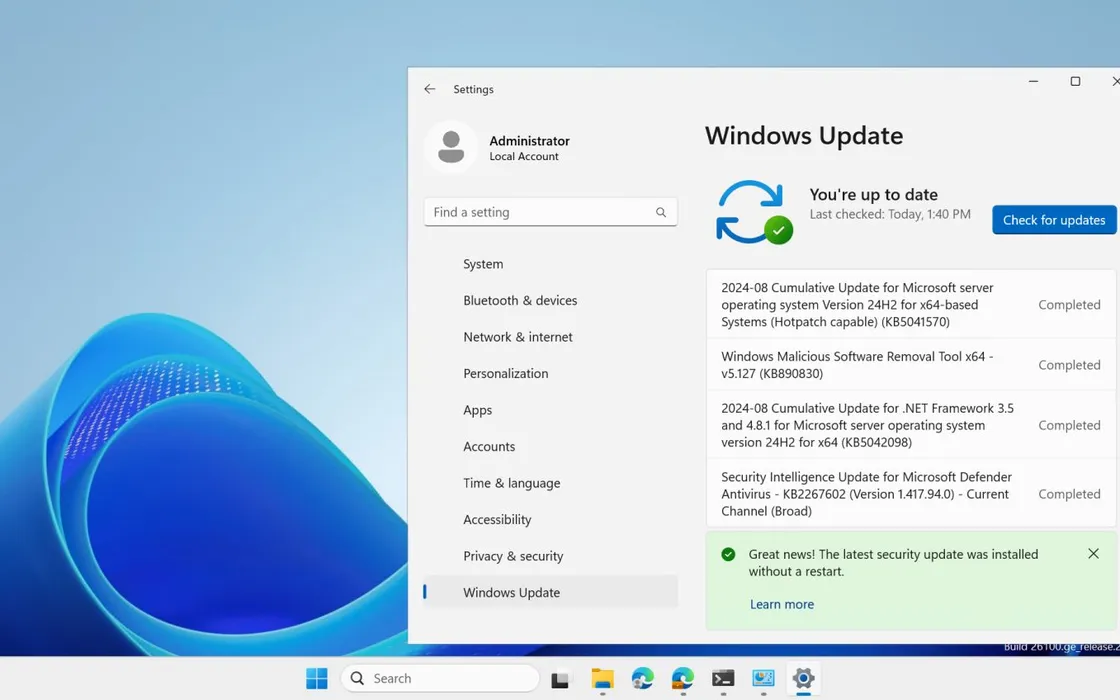1120x700 pixels.
Task: Open Time & language settings
Action: 551,483
